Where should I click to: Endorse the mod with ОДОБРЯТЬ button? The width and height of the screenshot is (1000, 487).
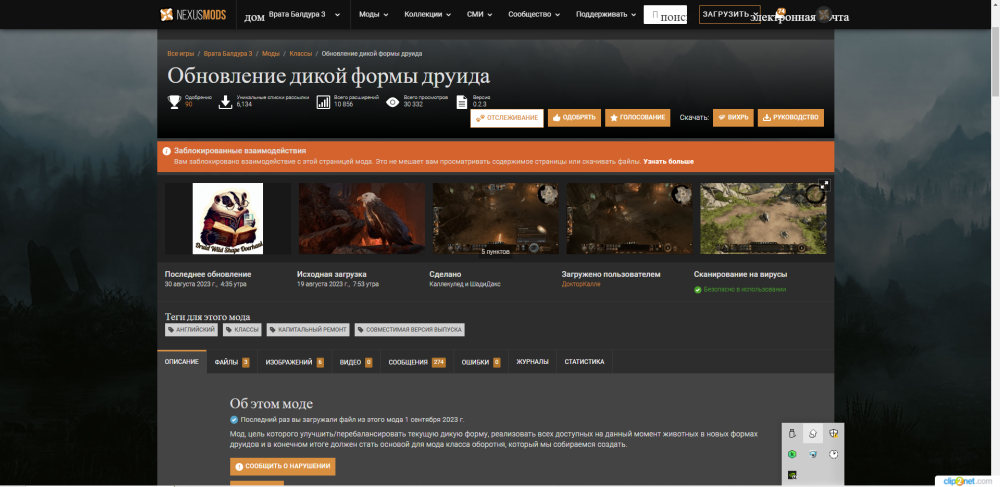[574, 118]
